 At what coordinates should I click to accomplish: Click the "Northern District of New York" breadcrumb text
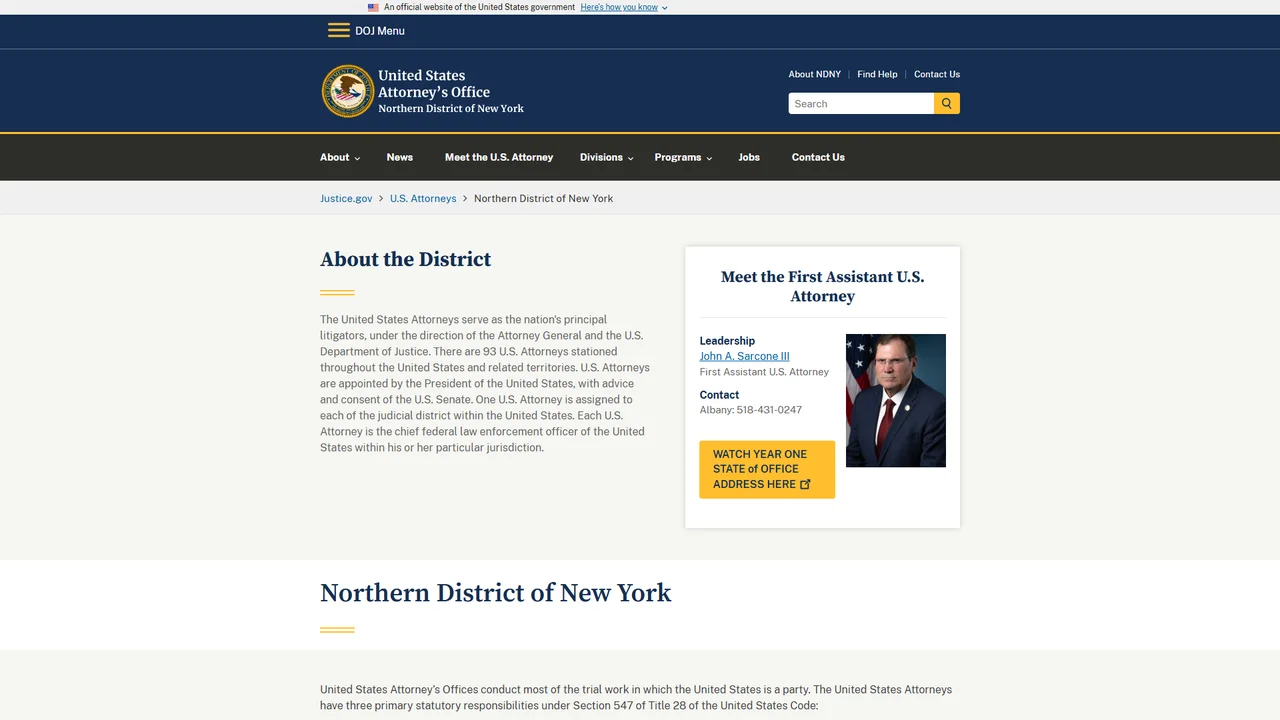tap(544, 198)
